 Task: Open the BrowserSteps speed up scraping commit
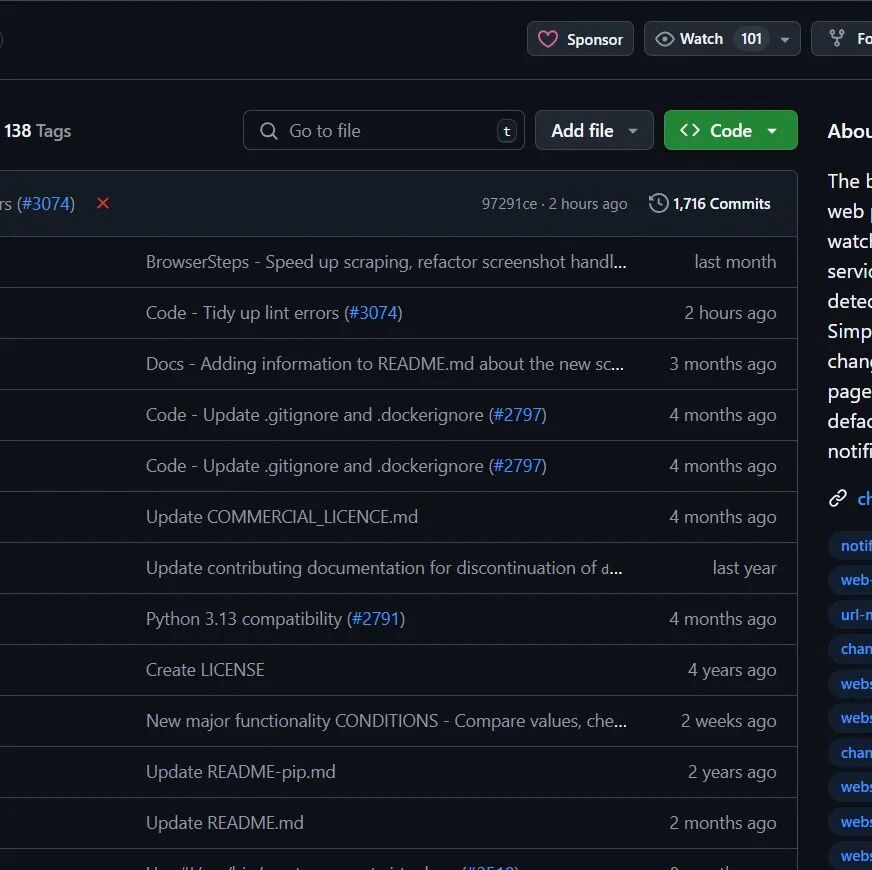tap(386, 262)
